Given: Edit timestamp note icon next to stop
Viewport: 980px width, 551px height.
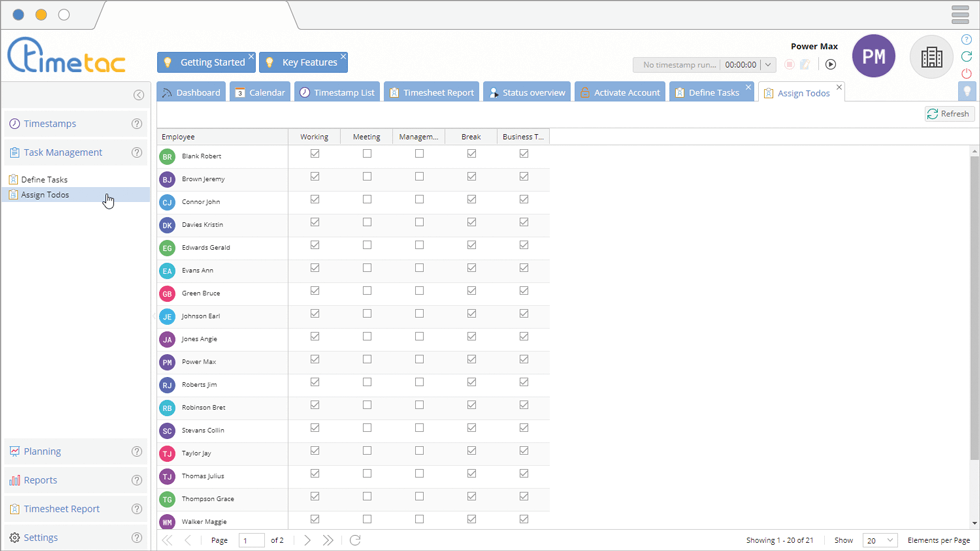Looking at the screenshot, I should point(805,64).
